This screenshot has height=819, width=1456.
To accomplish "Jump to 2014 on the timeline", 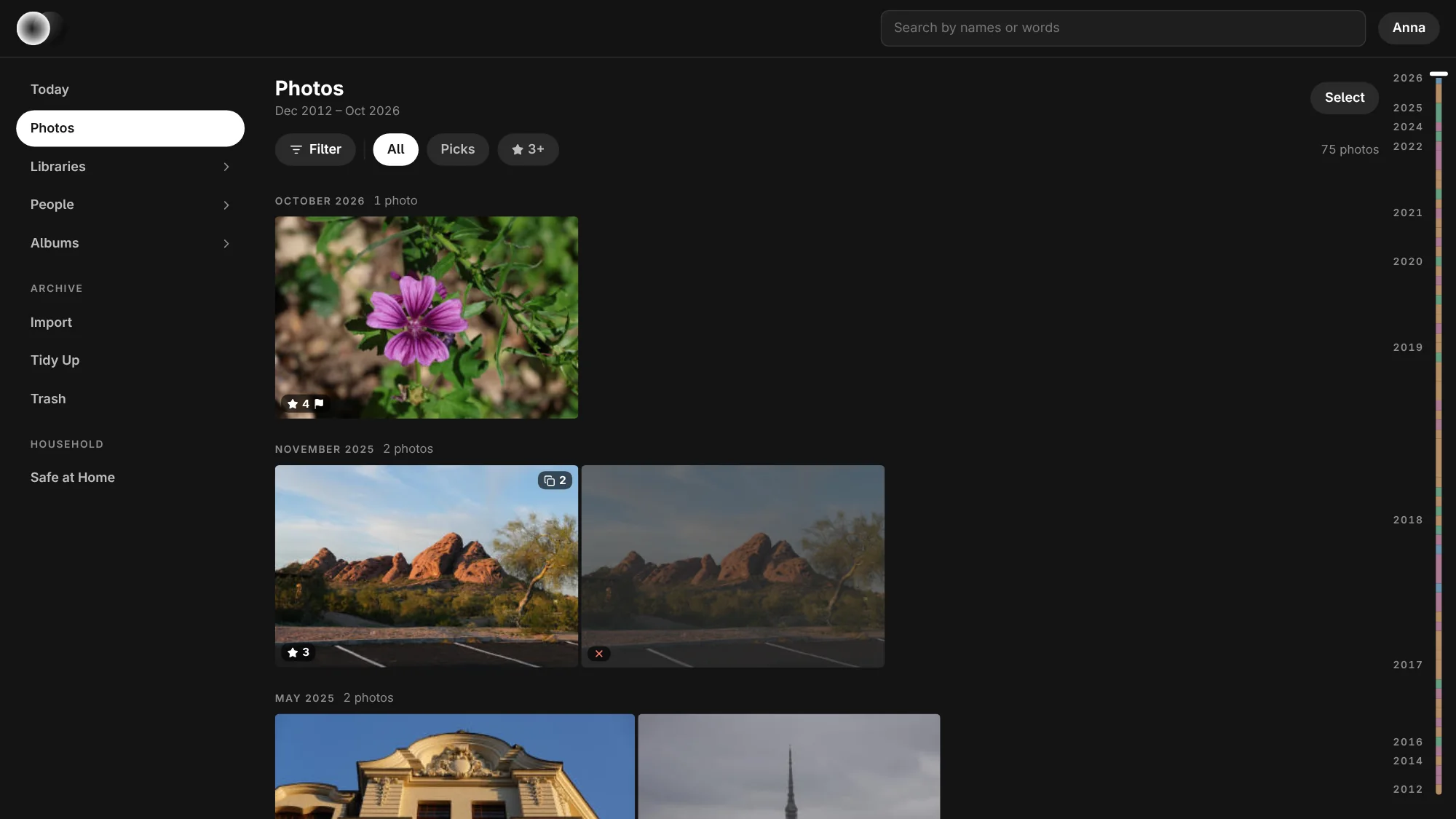I will coord(1407,761).
